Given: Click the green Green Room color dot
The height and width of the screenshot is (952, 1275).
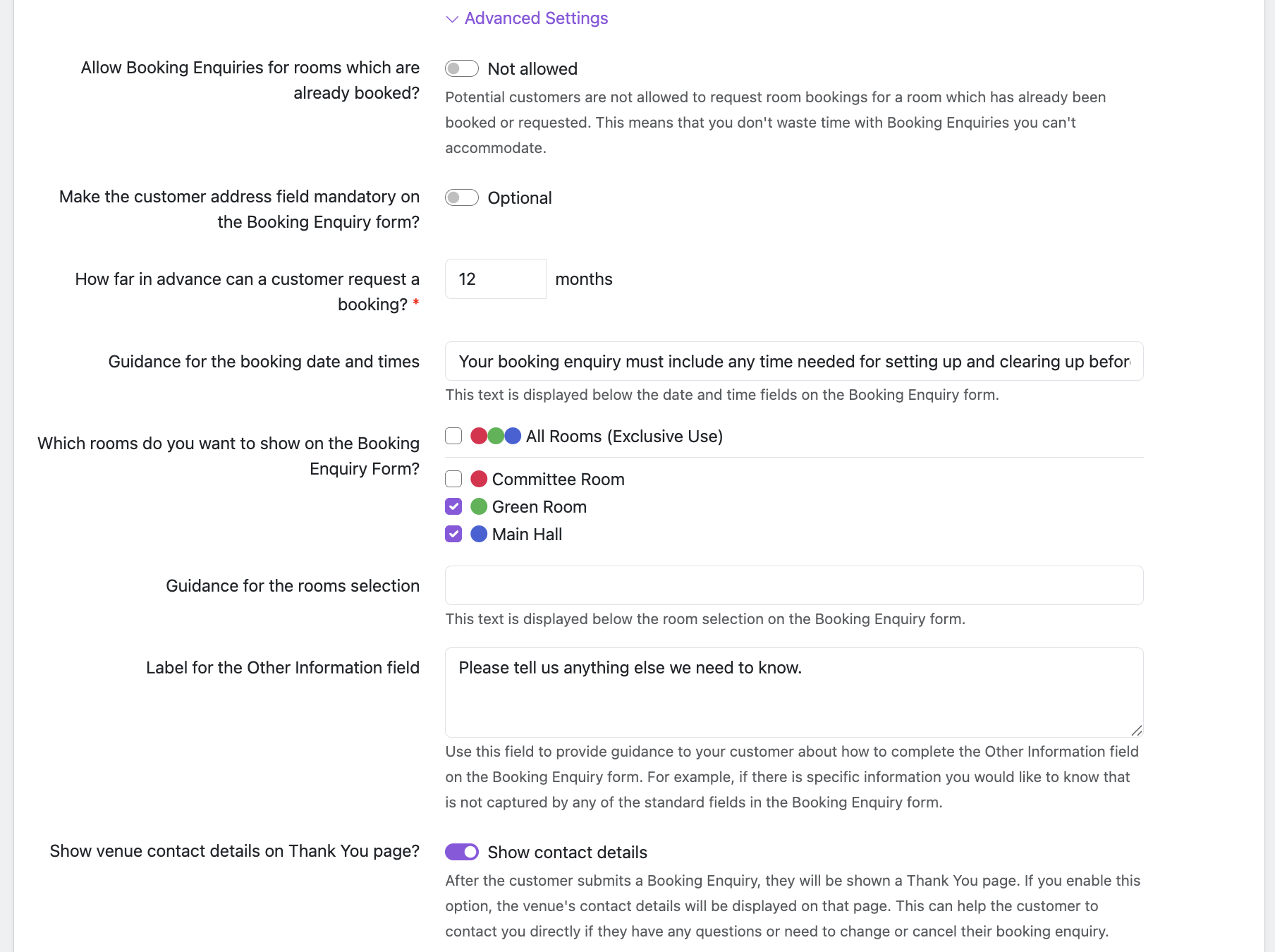Looking at the screenshot, I should (479, 506).
